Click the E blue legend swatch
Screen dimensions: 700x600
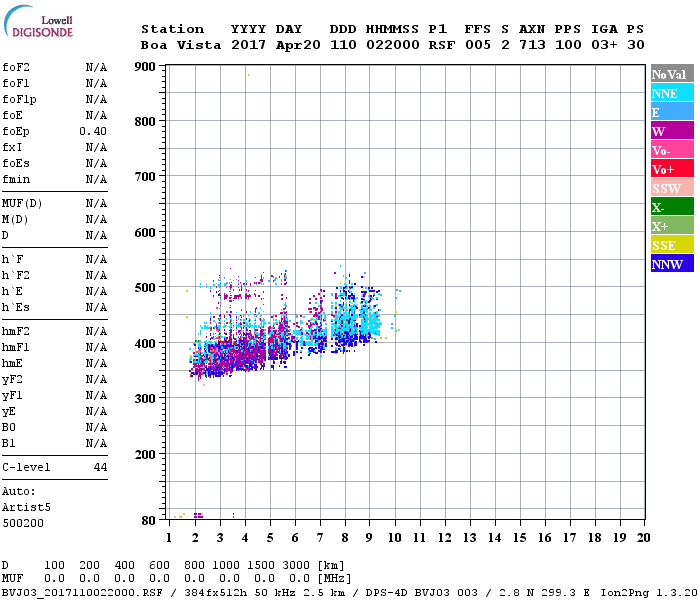tap(672, 112)
